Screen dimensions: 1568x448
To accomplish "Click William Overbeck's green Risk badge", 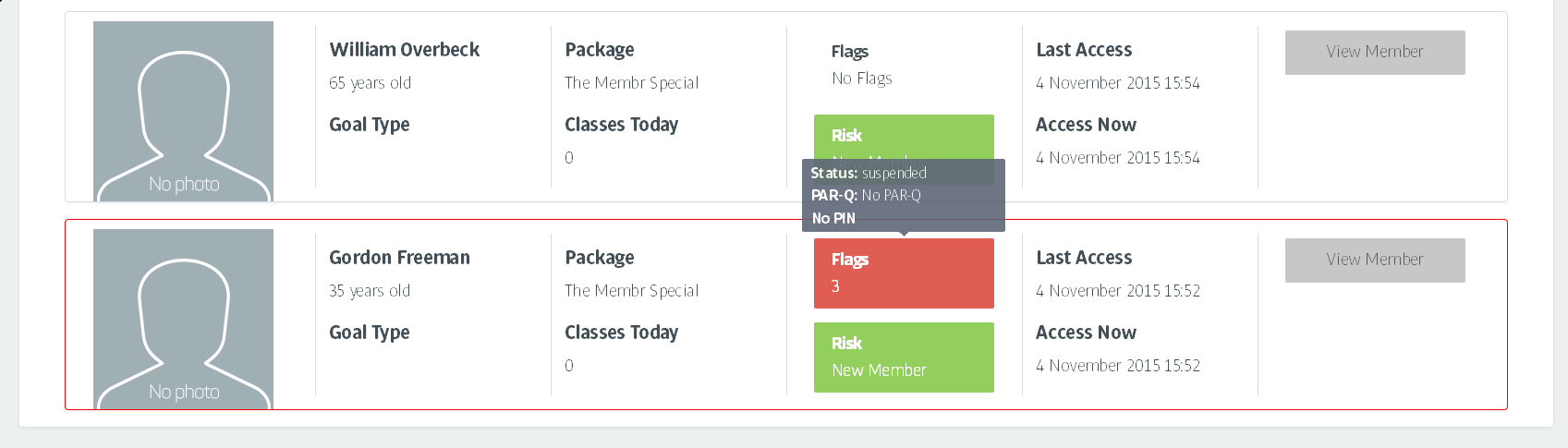I will coord(903,134).
